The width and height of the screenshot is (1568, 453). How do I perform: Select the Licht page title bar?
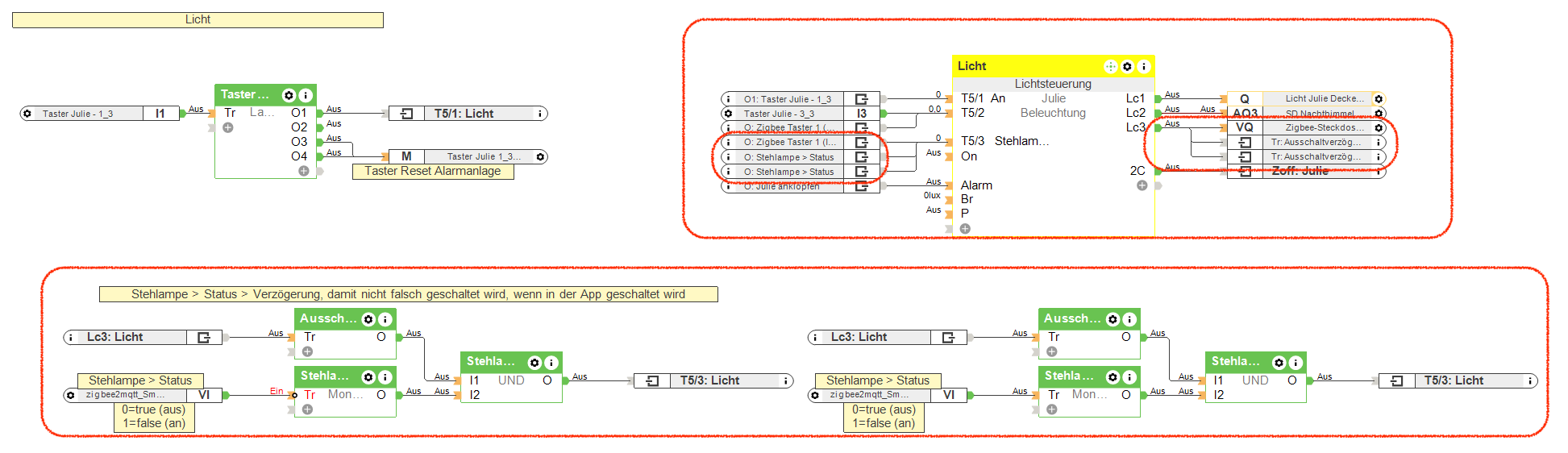click(198, 19)
